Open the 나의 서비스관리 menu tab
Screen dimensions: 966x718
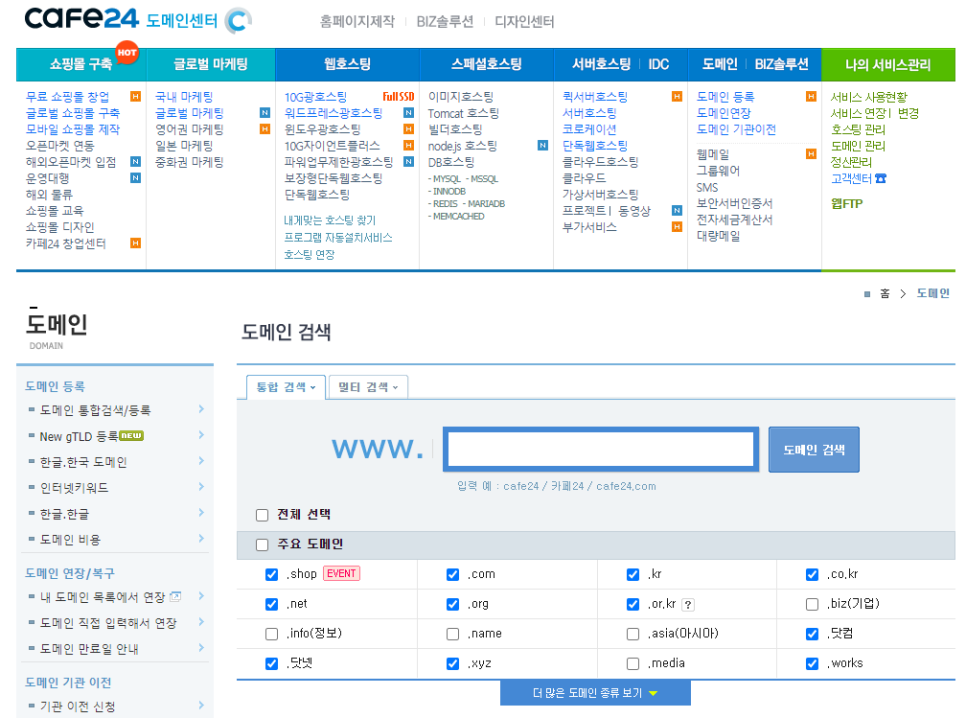pos(888,65)
